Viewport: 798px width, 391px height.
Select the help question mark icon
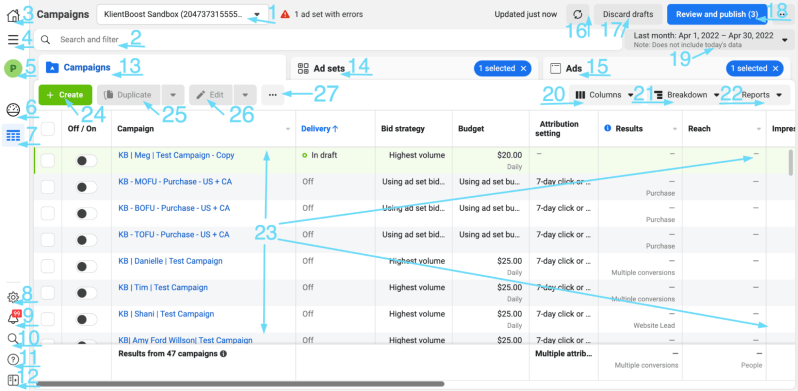13,360
